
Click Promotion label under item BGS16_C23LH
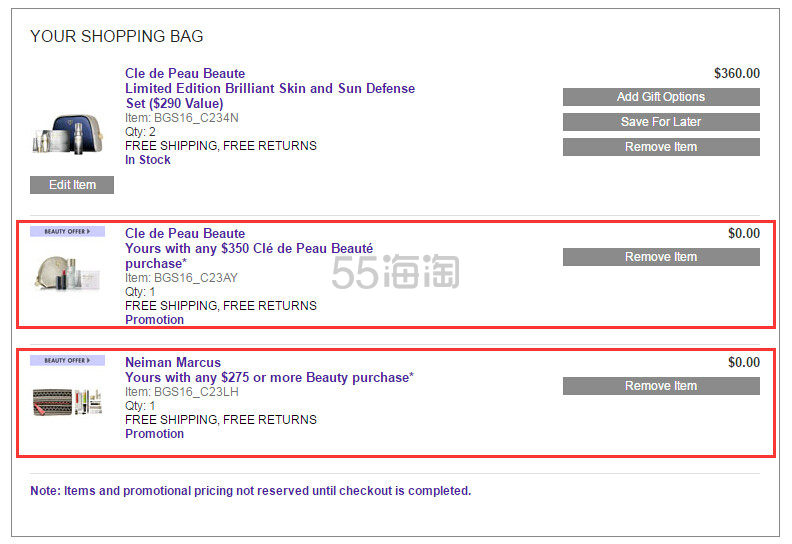(155, 434)
